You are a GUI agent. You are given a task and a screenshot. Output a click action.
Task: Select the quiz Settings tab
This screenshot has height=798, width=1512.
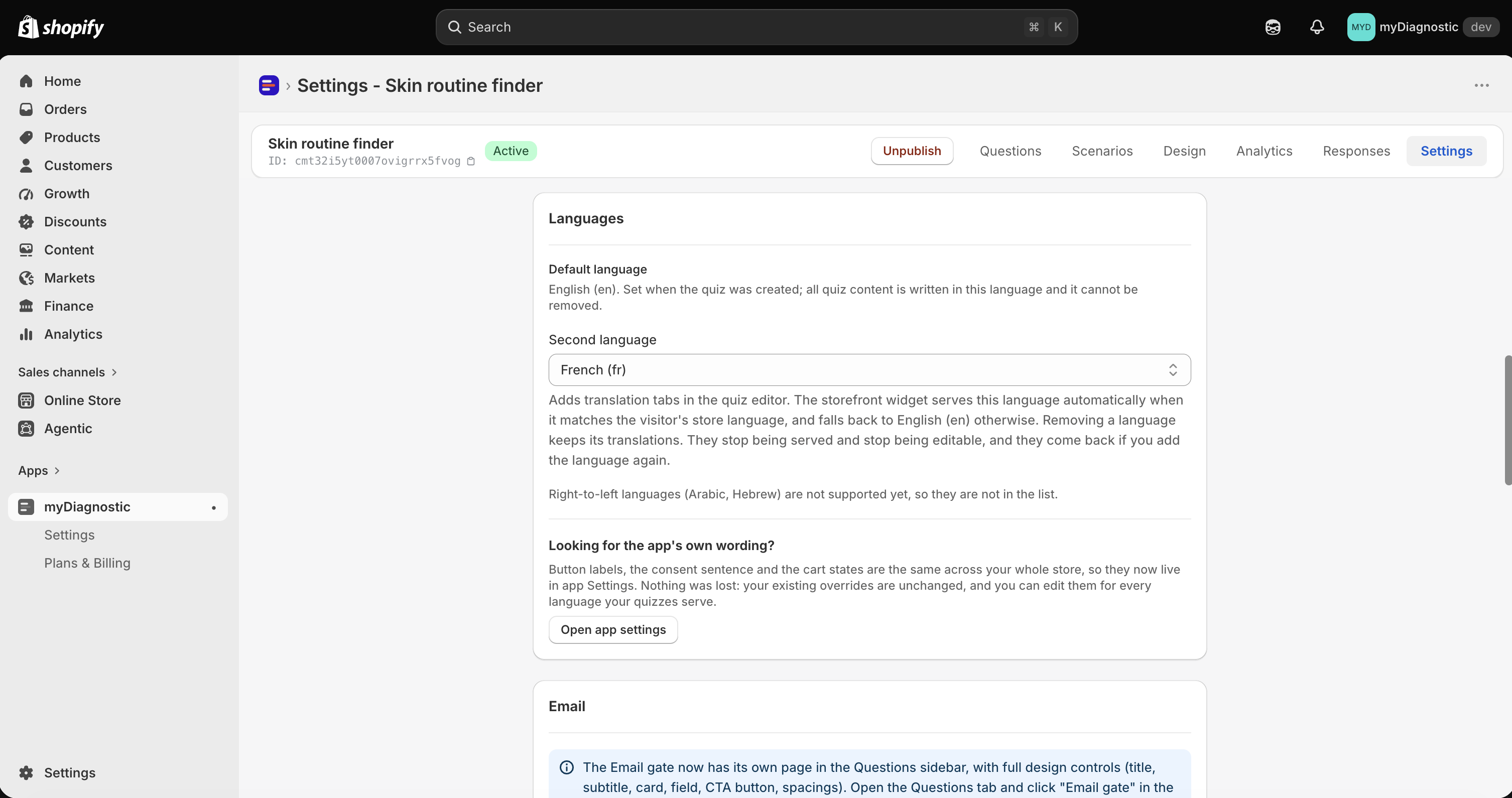click(x=1446, y=151)
